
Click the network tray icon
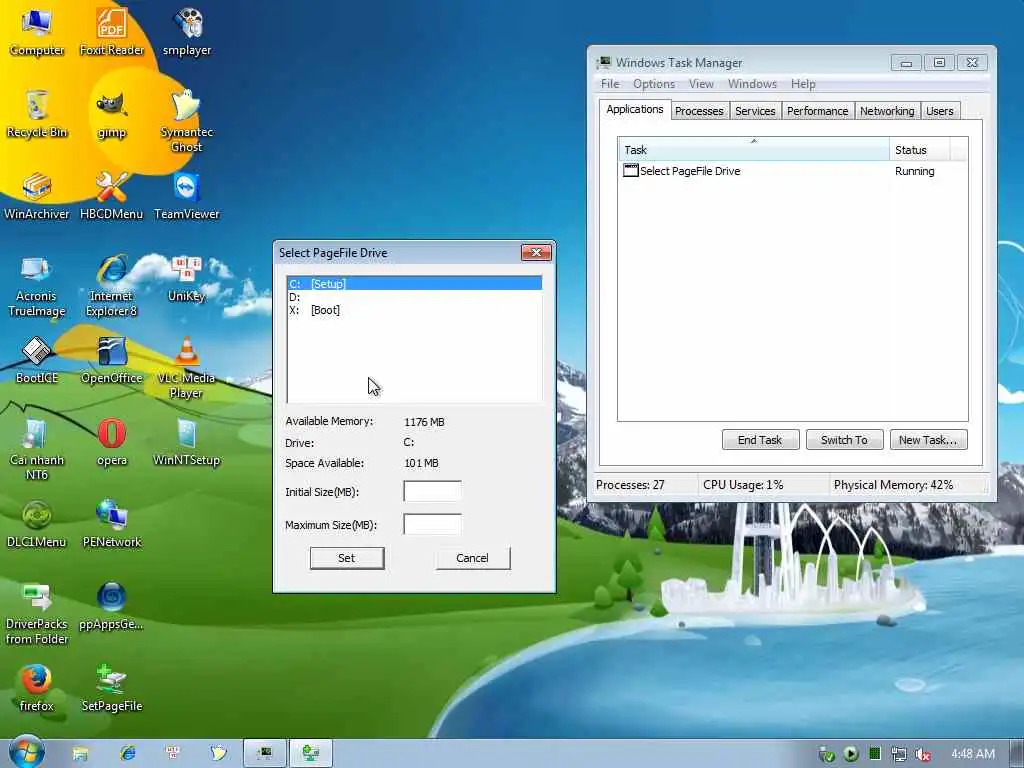point(899,754)
